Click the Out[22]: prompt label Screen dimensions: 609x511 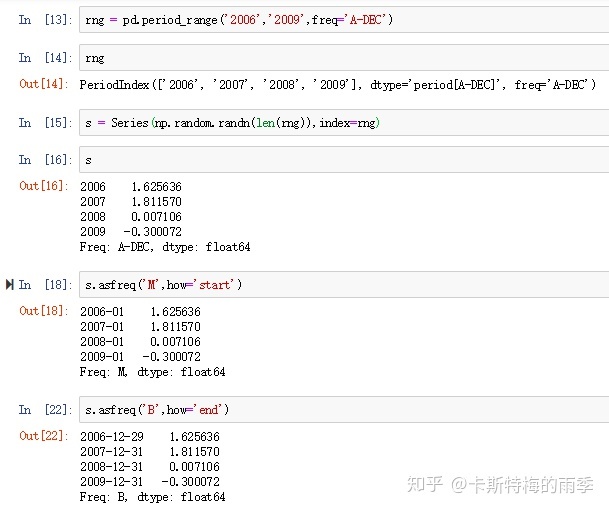coord(44,436)
